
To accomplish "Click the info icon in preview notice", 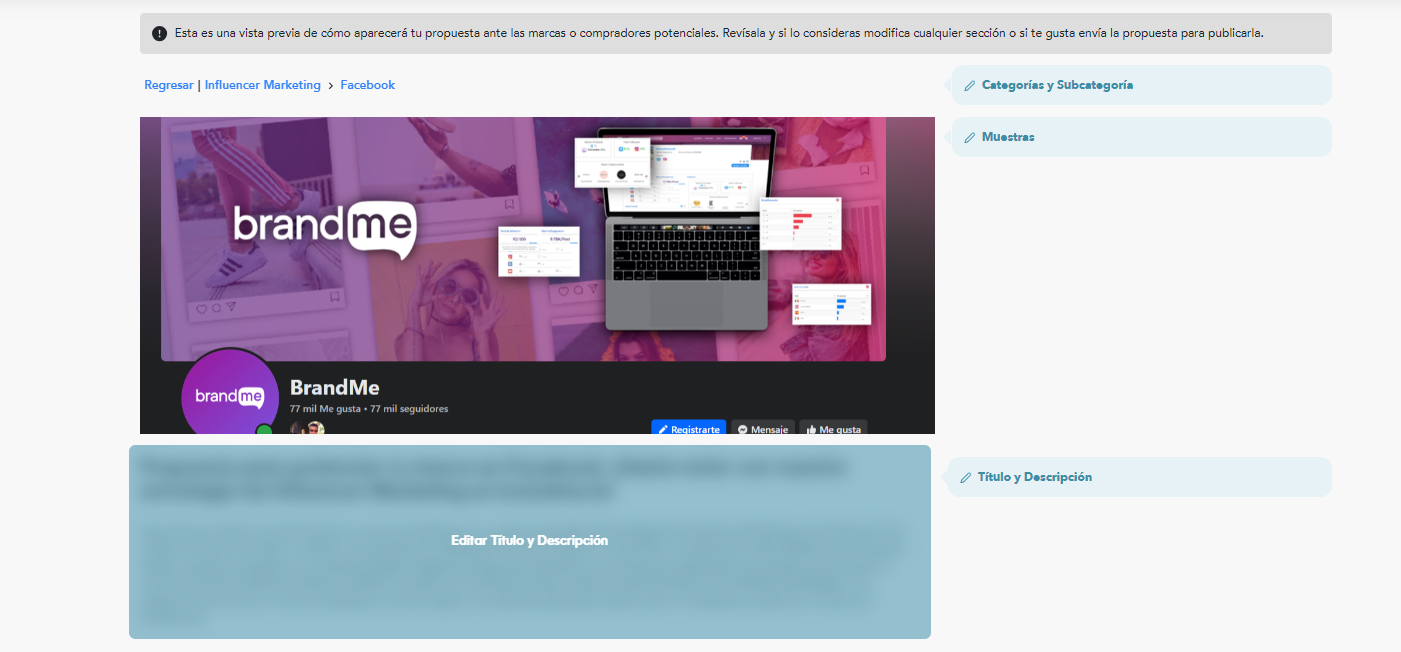I will pyautogui.click(x=160, y=34).
